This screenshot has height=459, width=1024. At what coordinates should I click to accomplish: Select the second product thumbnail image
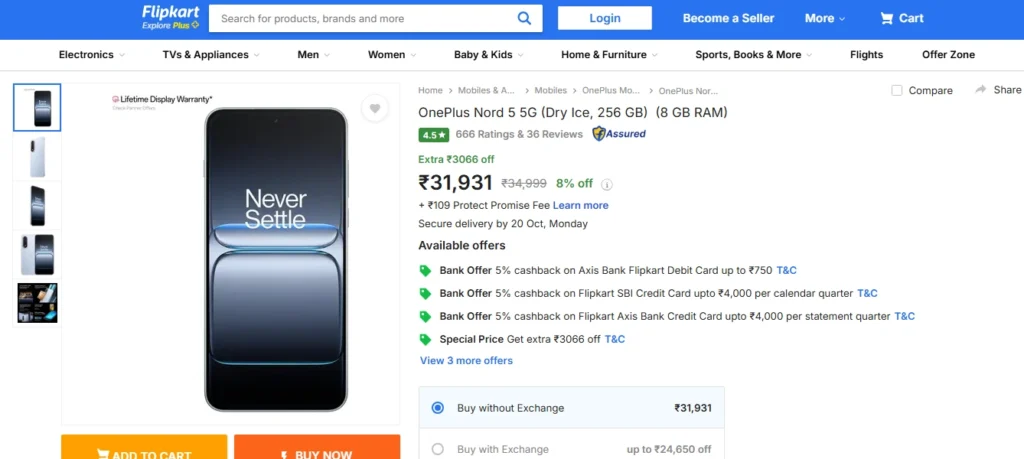pyautogui.click(x=37, y=157)
